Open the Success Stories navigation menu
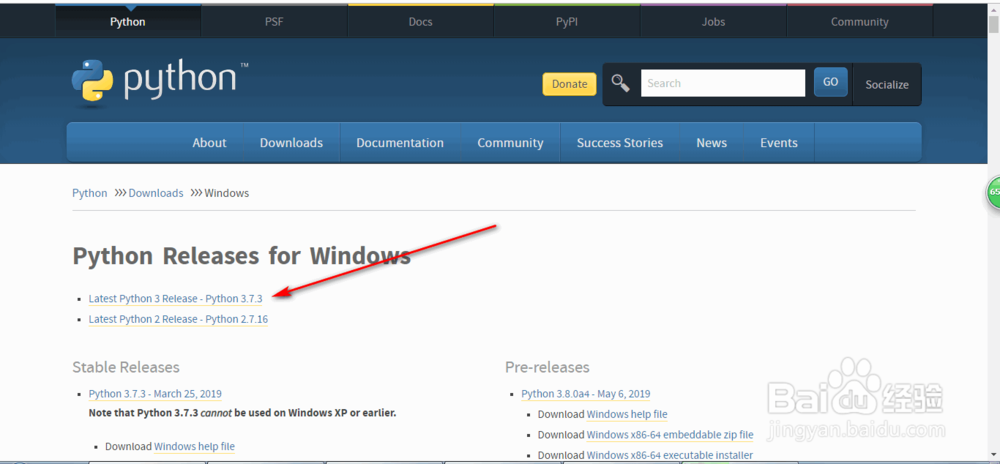The height and width of the screenshot is (464, 1000). click(620, 143)
